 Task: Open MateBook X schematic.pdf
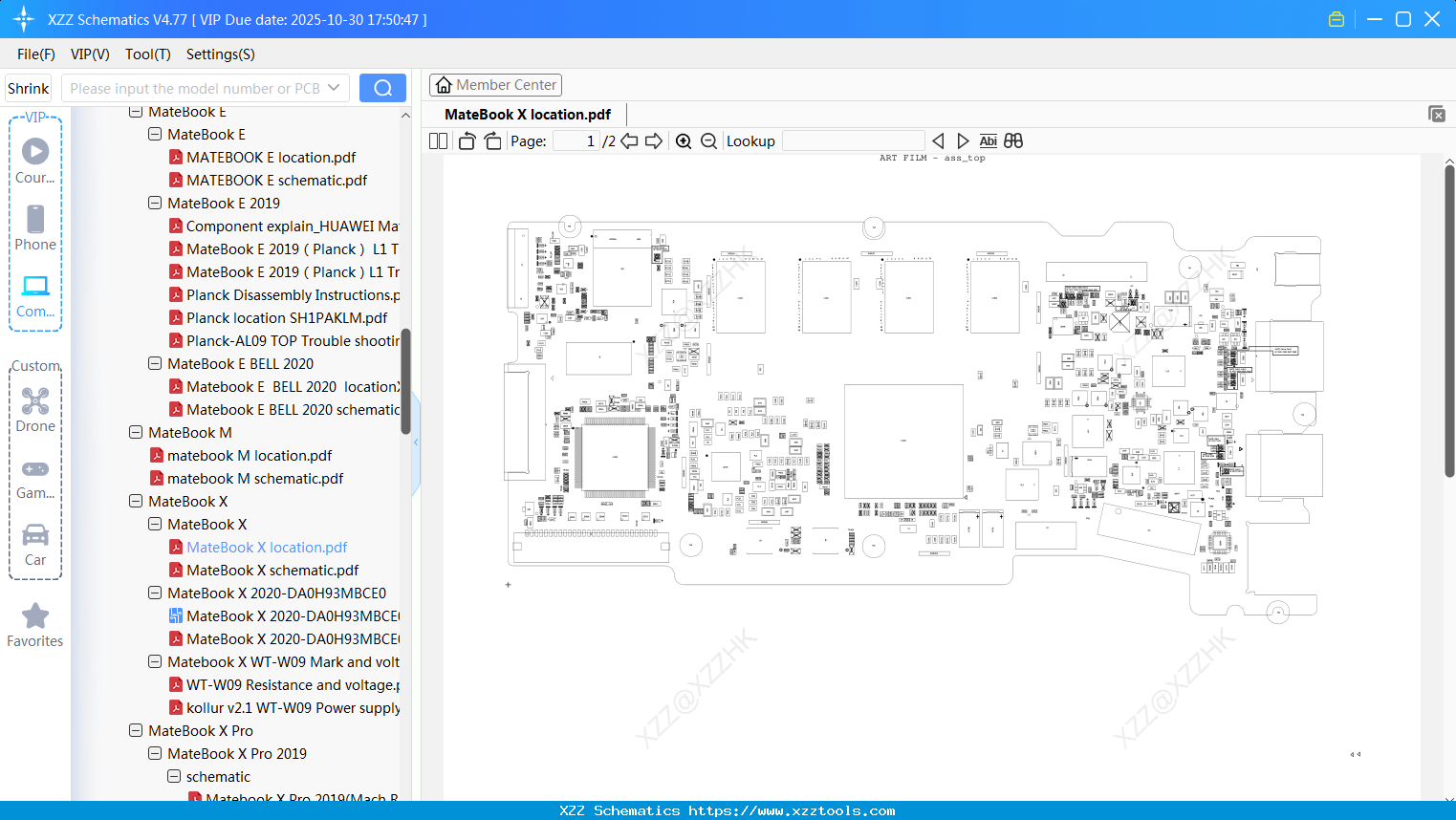pos(272,570)
